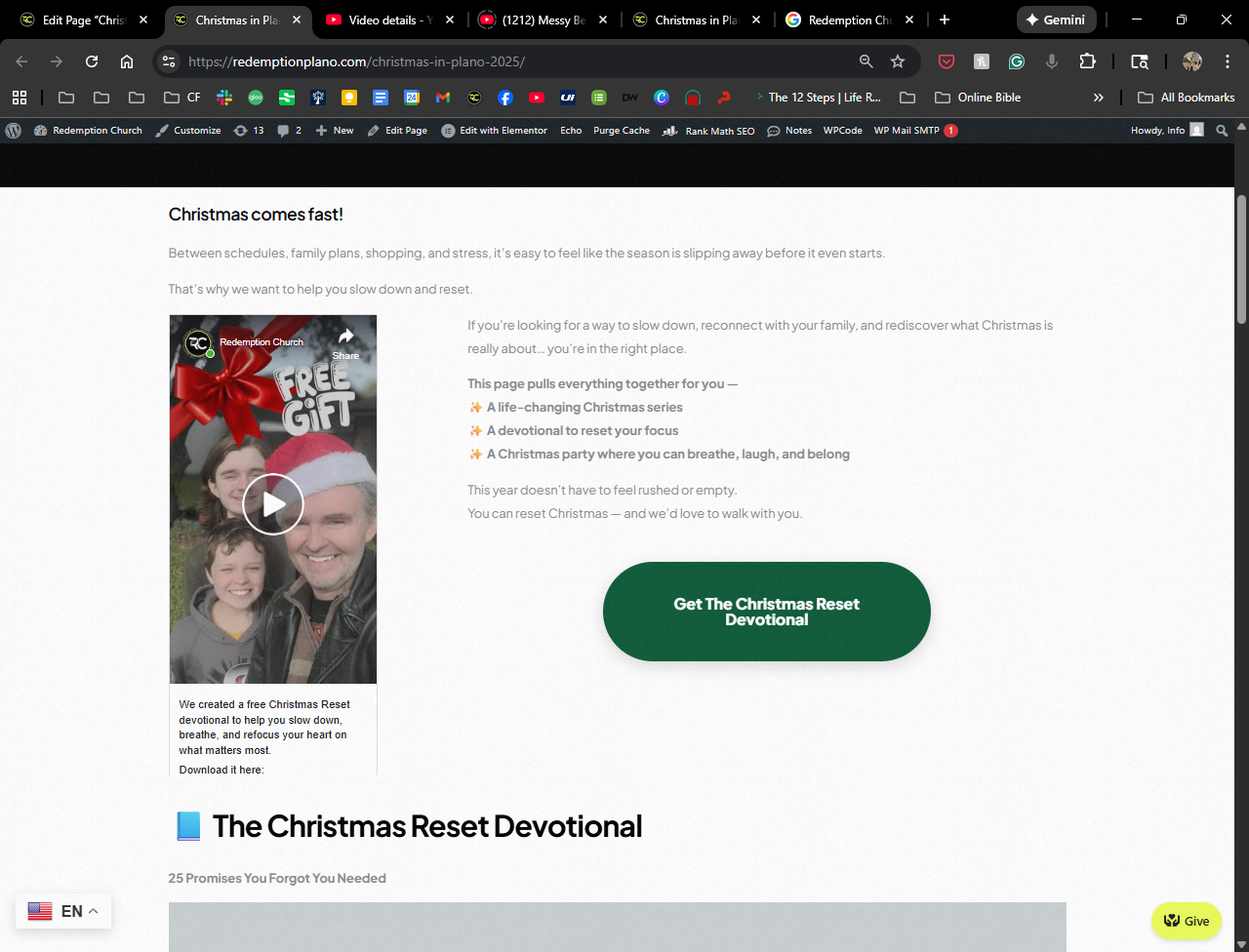Play the Free Gift video
The image size is (1249, 952).
tap(273, 504)
